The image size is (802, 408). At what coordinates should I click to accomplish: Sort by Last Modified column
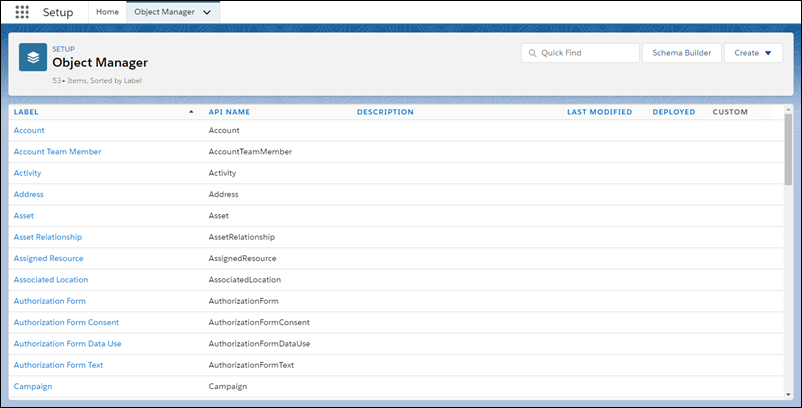[599, 112]
